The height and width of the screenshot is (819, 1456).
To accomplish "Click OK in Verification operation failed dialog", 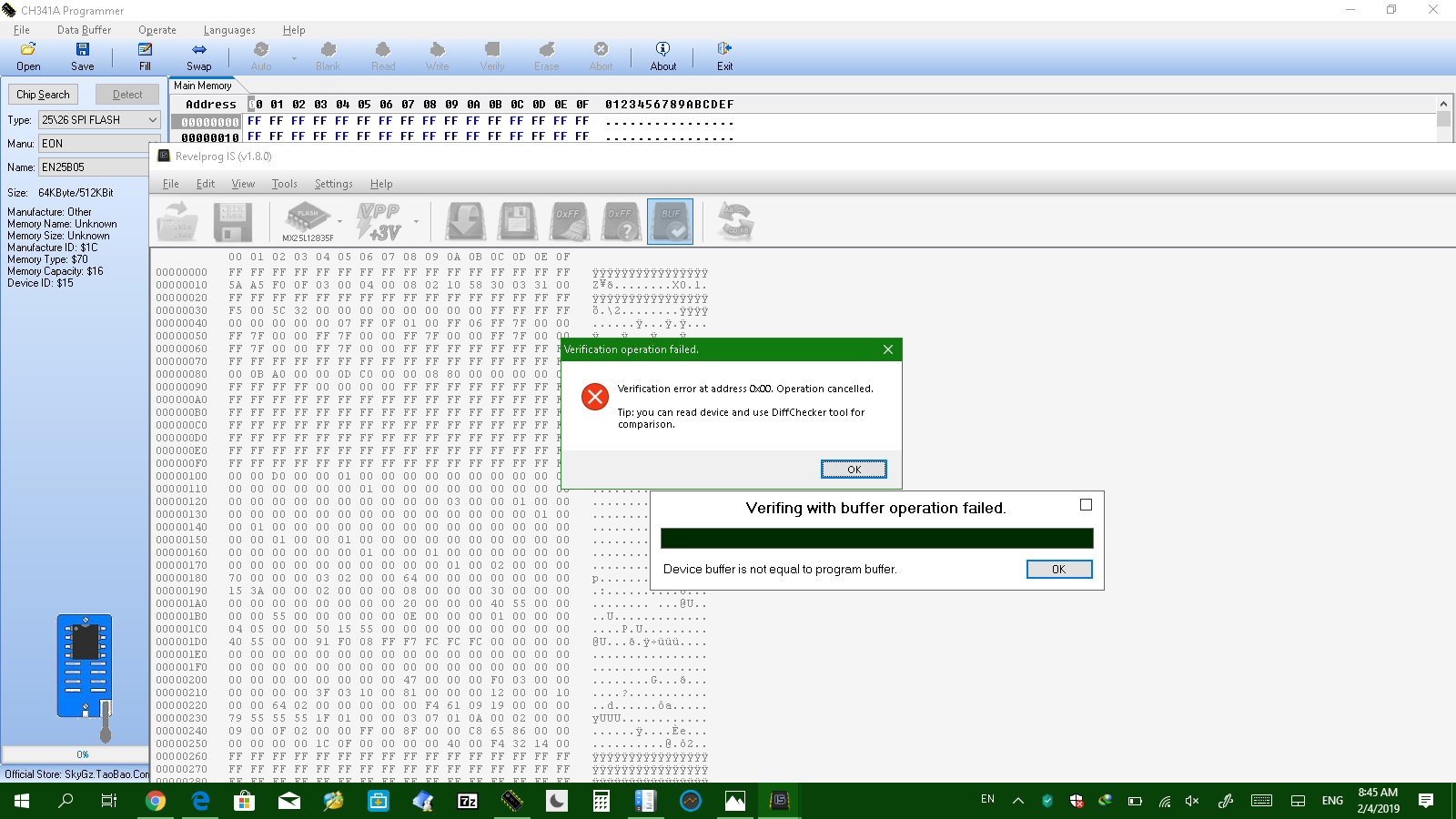I will [x=854, y=470].
